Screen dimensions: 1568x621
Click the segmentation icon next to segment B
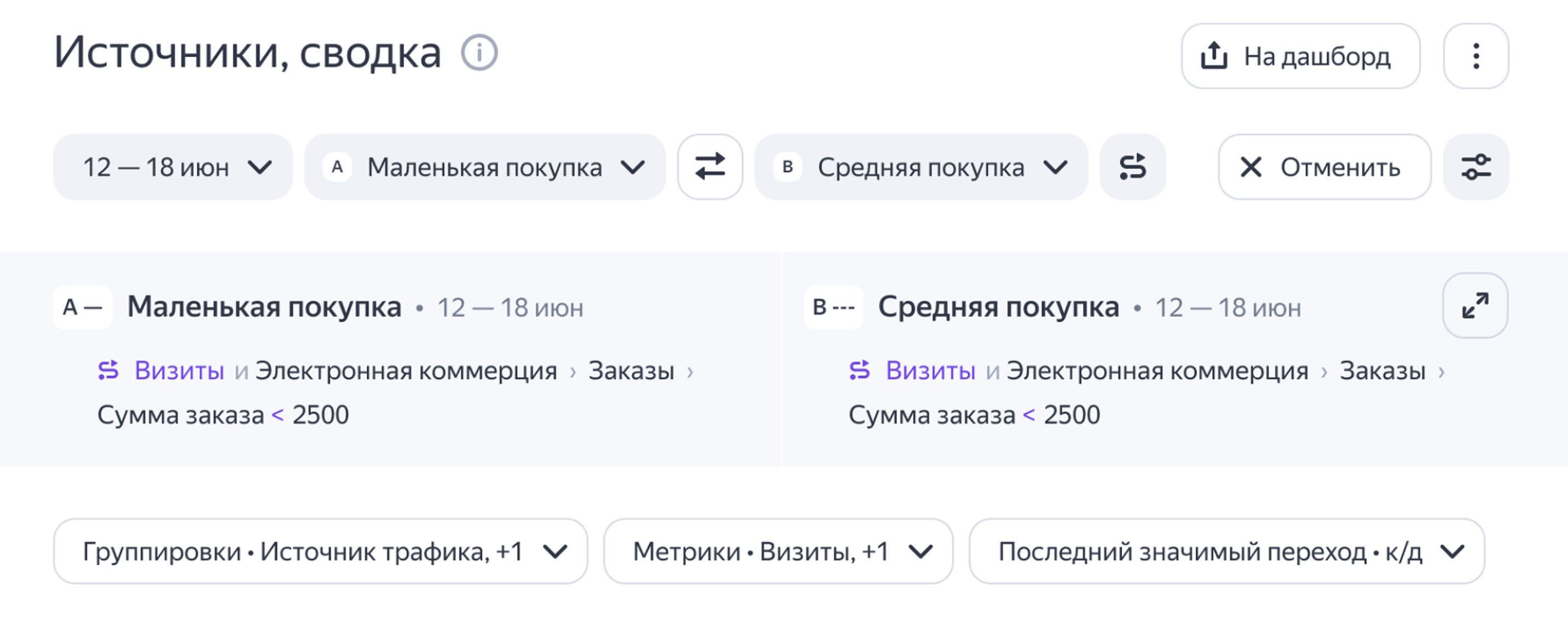pyautogui.click(x=1132, y=167)
